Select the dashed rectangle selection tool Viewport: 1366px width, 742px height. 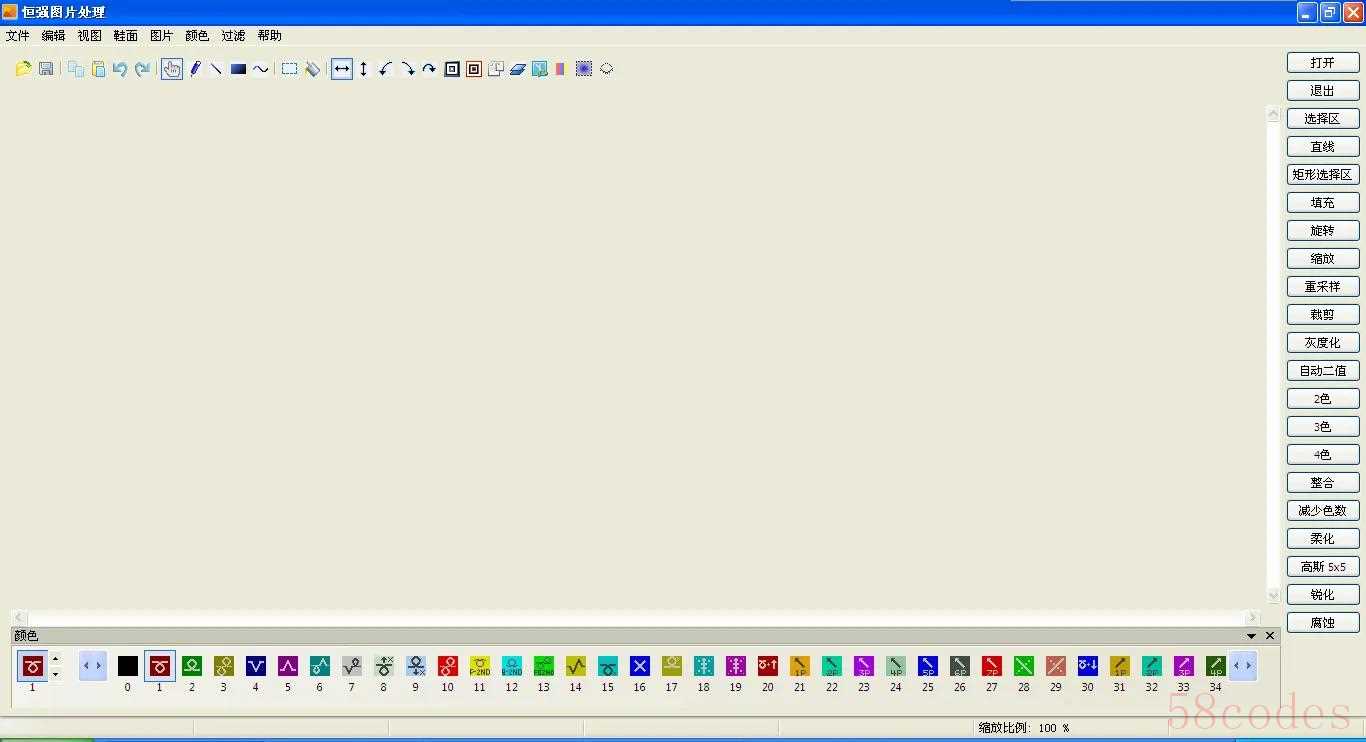pyautogui.click(x=289, y=69)
